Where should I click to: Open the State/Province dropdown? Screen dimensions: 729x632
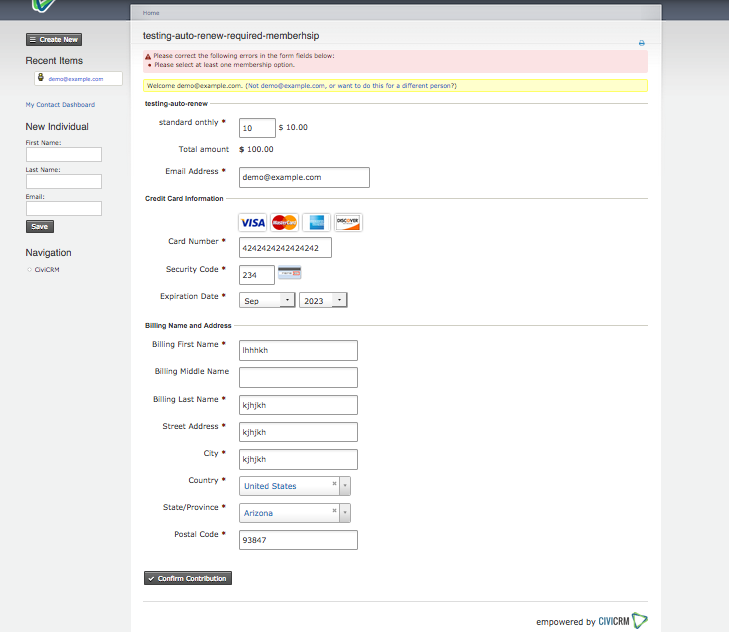pos(345,513)
